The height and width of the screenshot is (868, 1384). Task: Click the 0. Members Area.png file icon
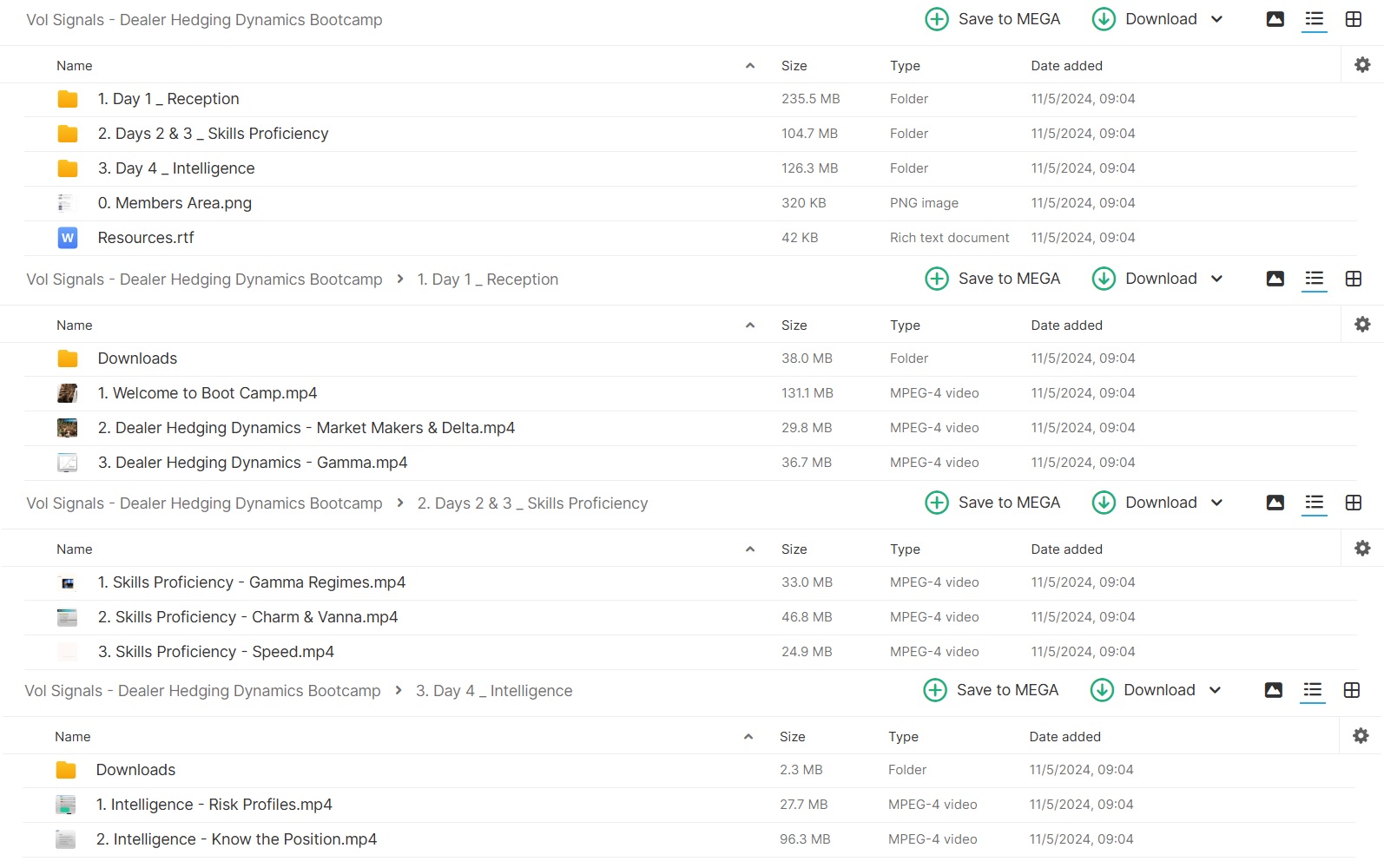pyautogui.click(x=66, y=203)
